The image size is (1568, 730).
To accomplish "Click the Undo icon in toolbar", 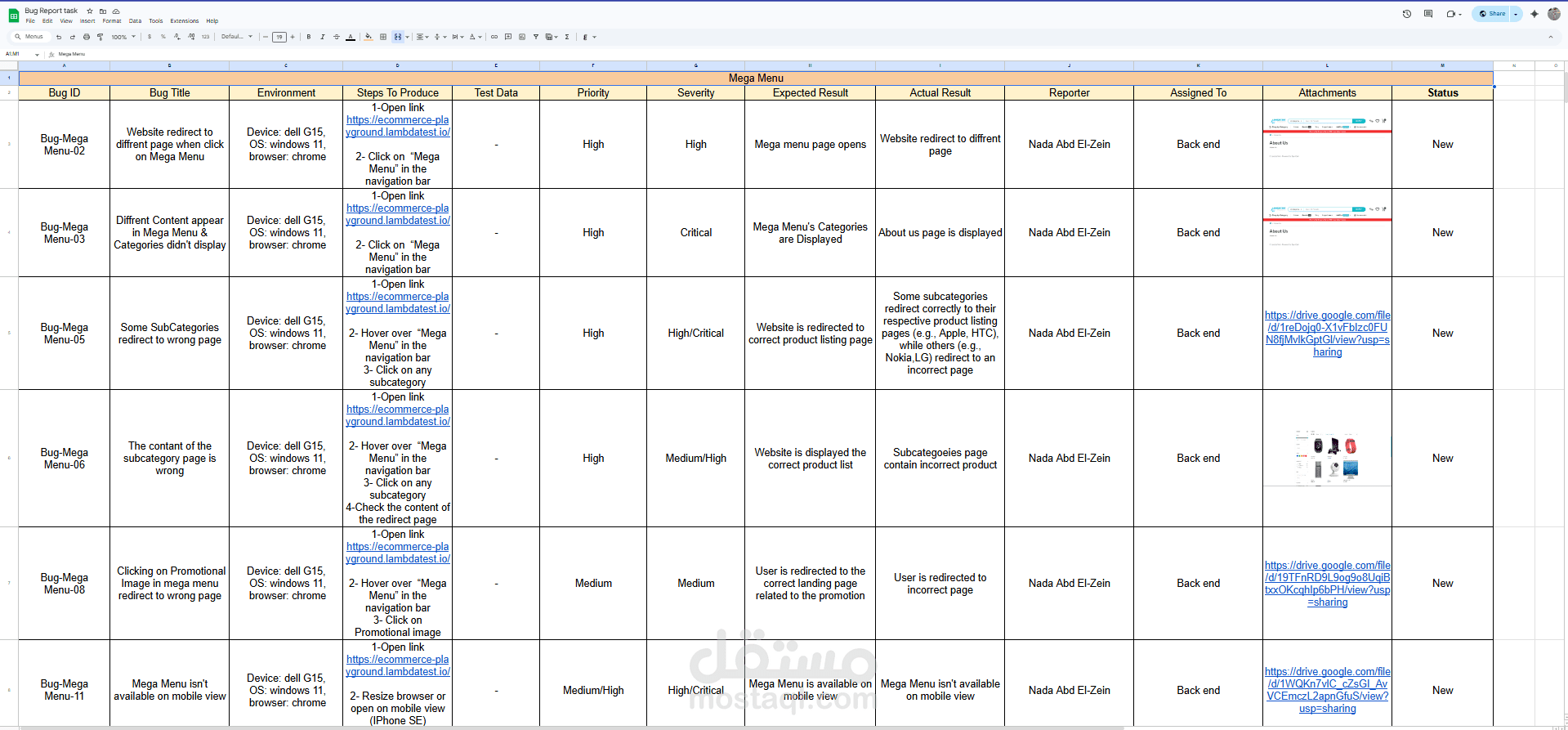I will pos(59,37).
